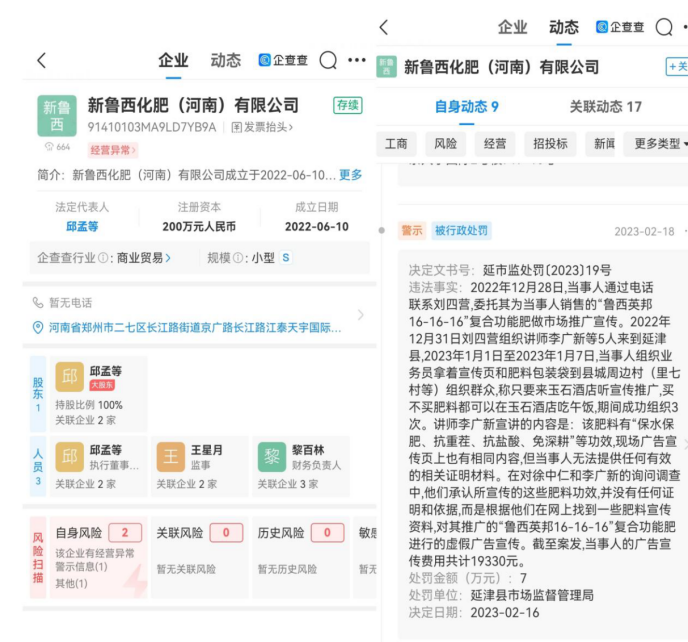
Task: Tap the 存续 status badge
Action: (x=348, y=105)
